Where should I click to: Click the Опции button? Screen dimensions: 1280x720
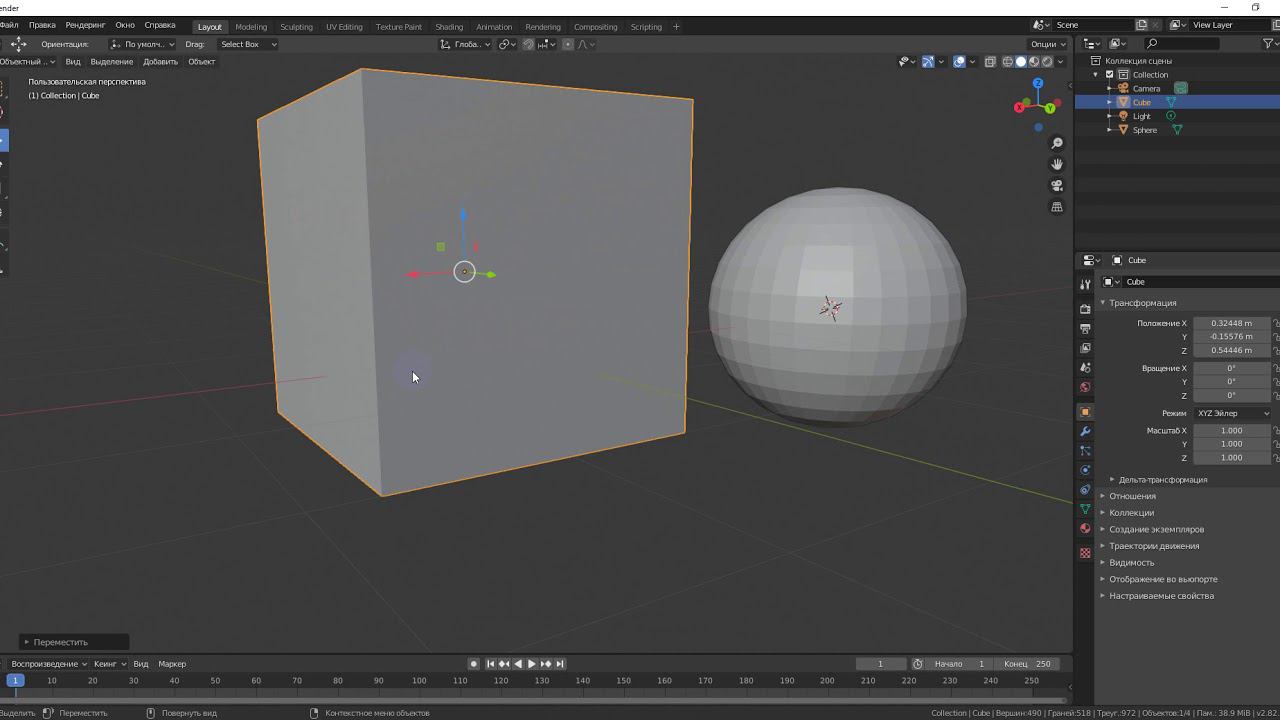(x=1046, y=44)
